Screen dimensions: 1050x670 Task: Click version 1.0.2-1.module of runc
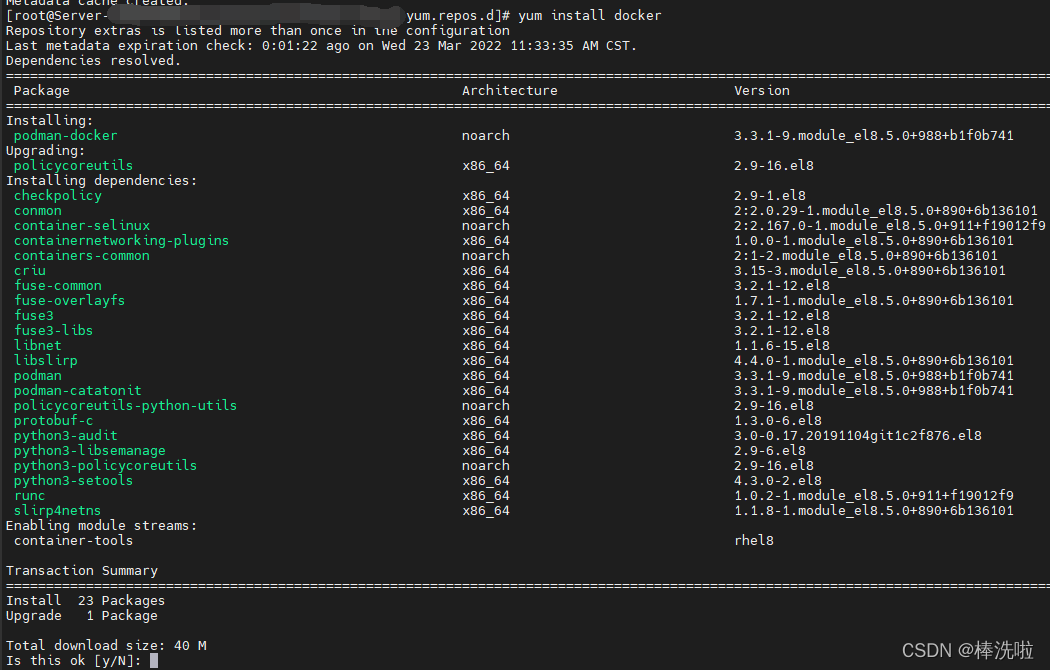pyautogui.click(x=874, y=495)
